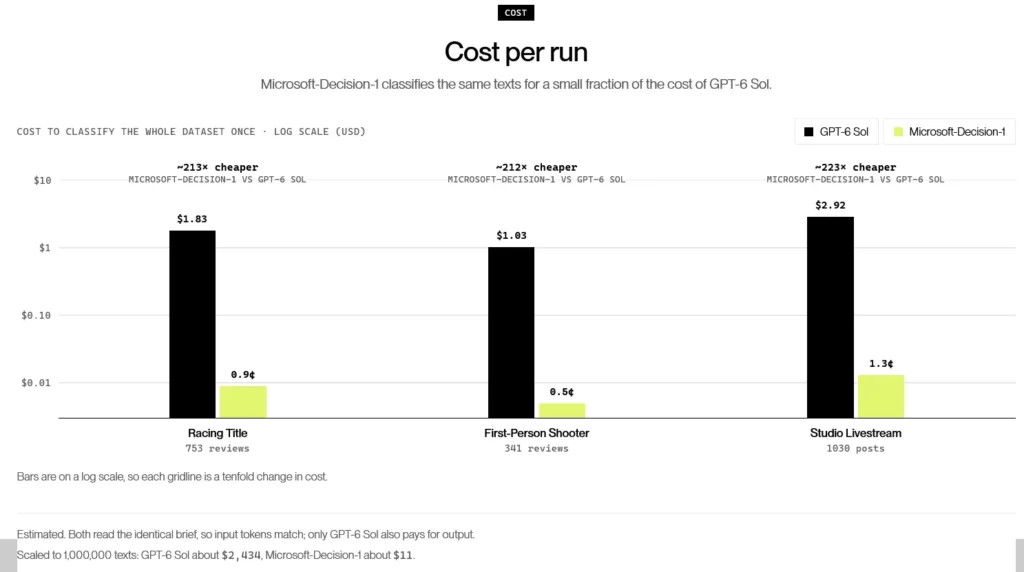1024x572 pixels.
Task: Click the First-Person Shooter category label
Action: pos(536,433)
